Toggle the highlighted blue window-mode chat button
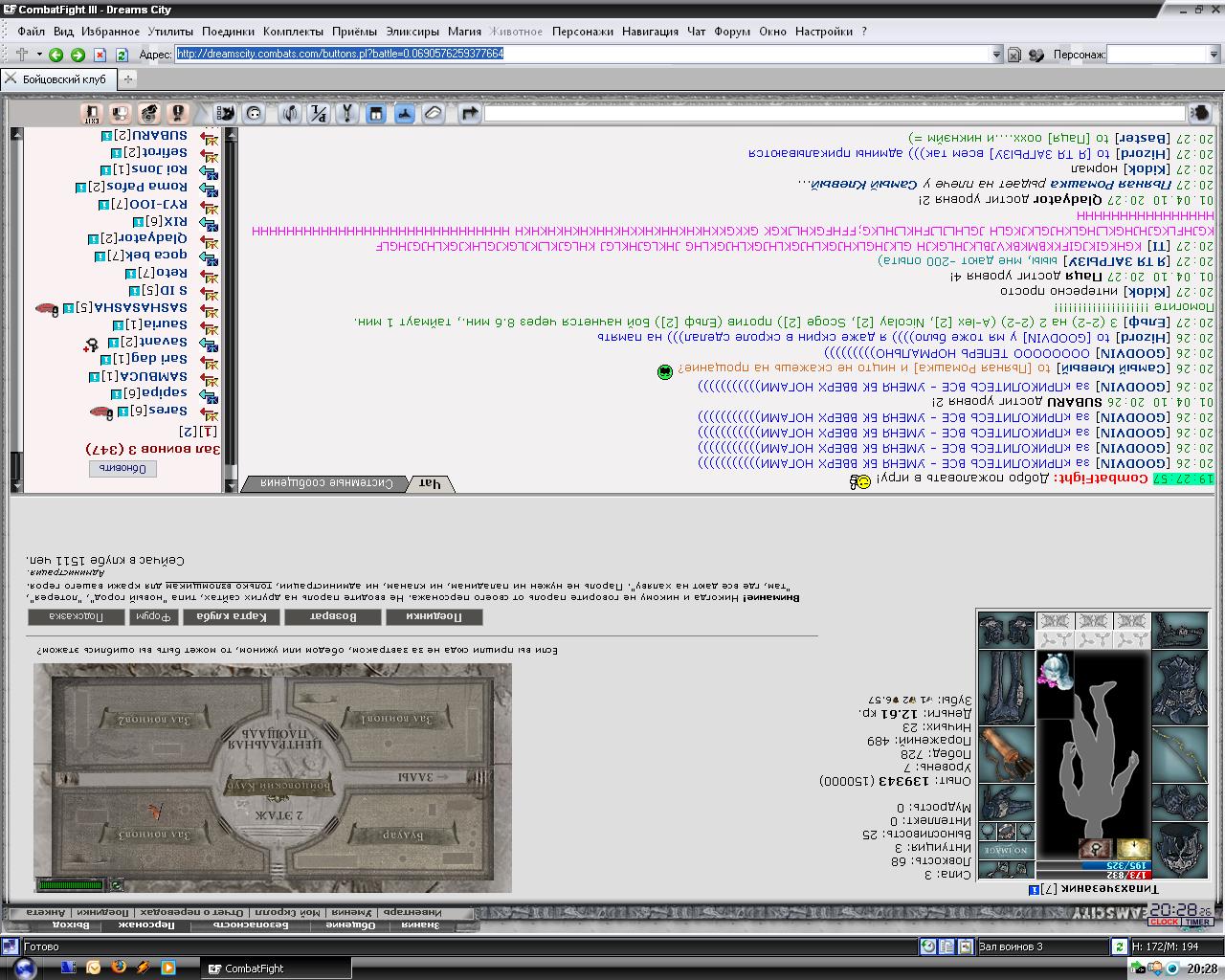Image resolution: width=1225 pixels, height=980 pixels. (376, 114)
